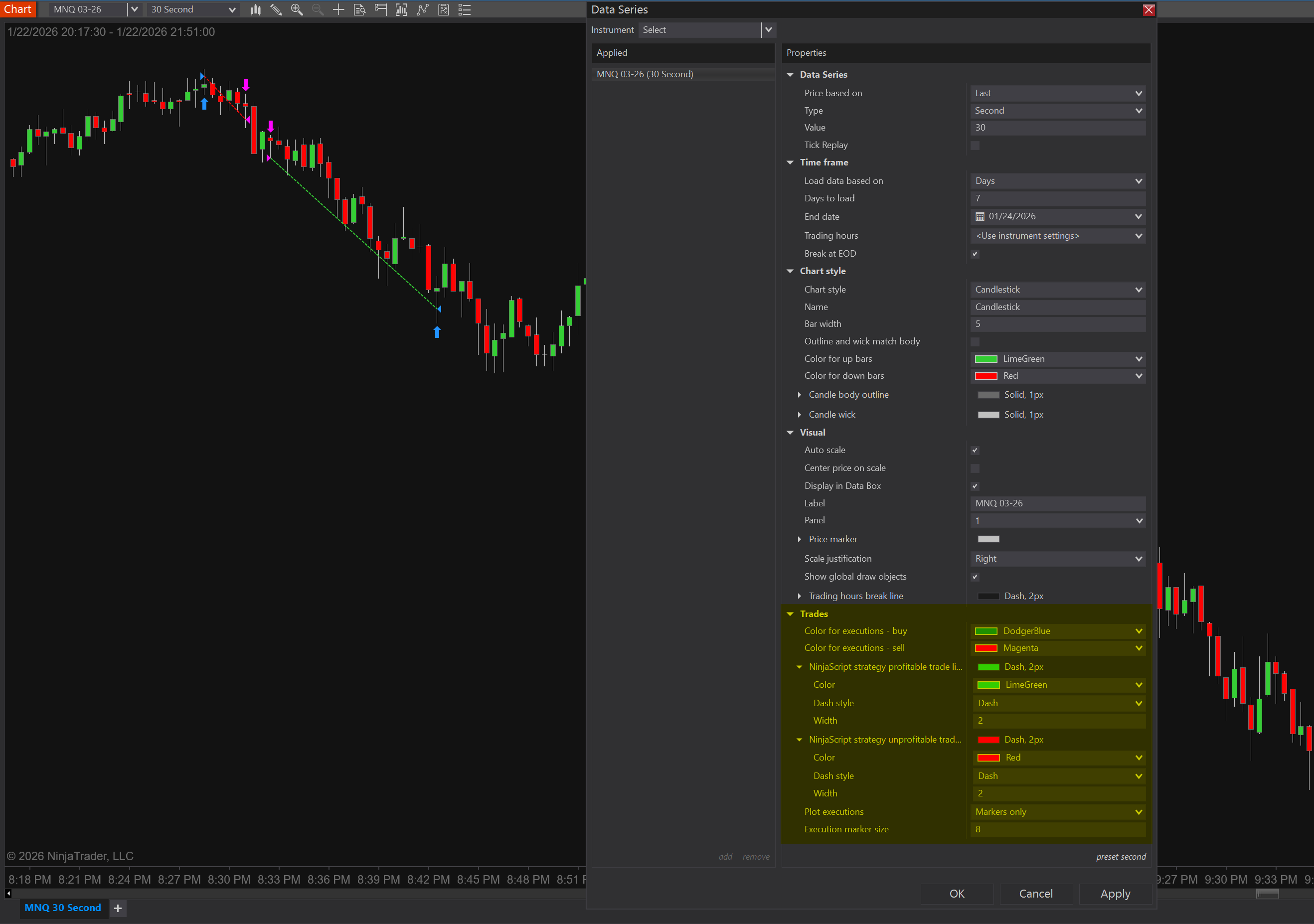Toggle Display in Data Box checkbox

[975, 486]
